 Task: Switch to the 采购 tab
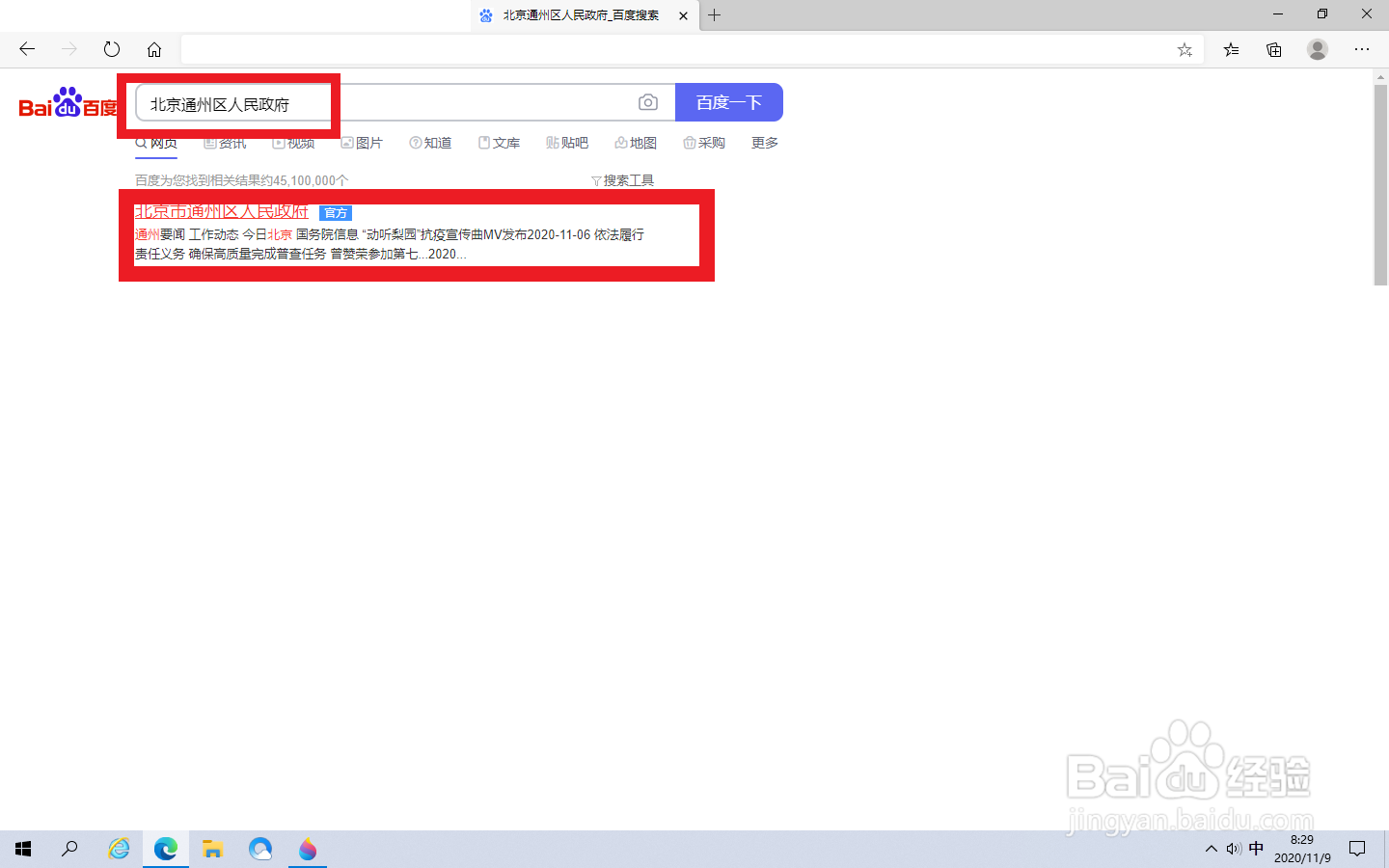(704, 143)
